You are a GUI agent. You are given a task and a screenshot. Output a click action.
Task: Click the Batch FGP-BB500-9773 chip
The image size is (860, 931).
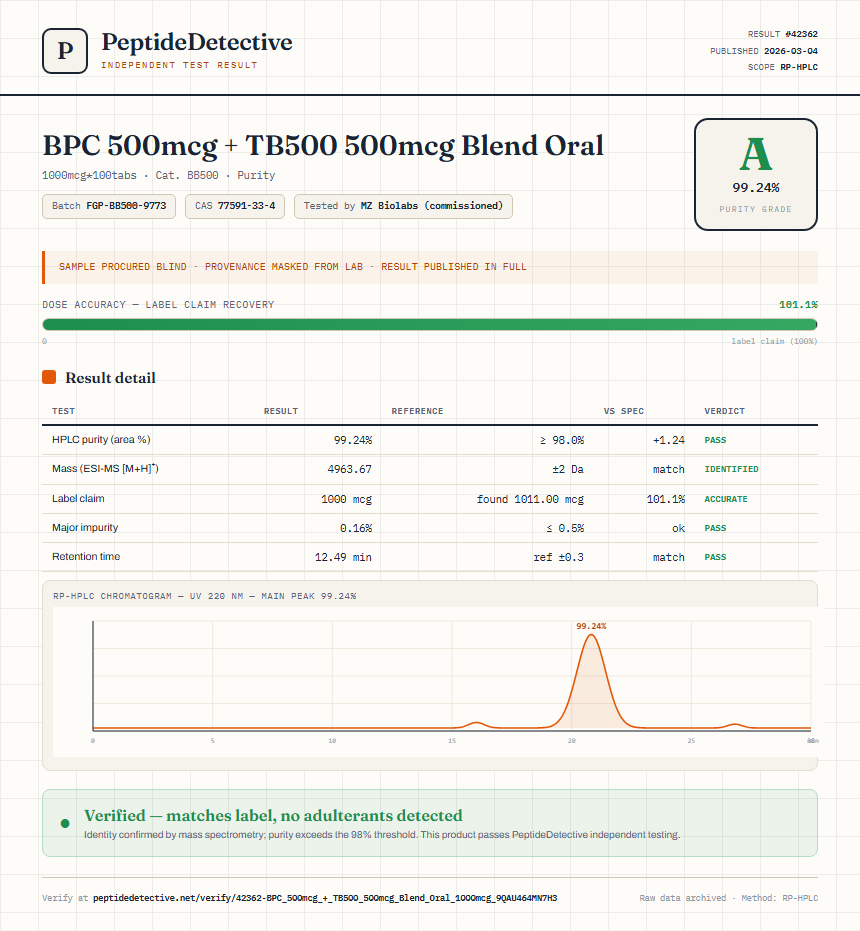pyautogui.click(x=109, y=206)
